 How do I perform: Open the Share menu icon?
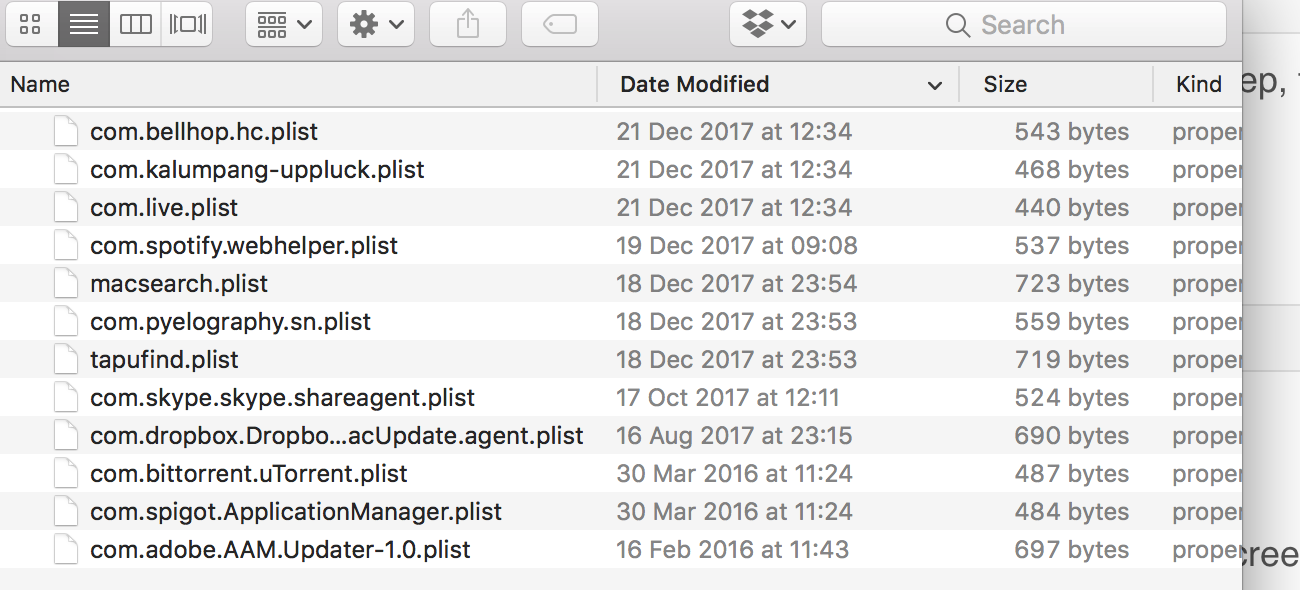(x=467, y=24)
